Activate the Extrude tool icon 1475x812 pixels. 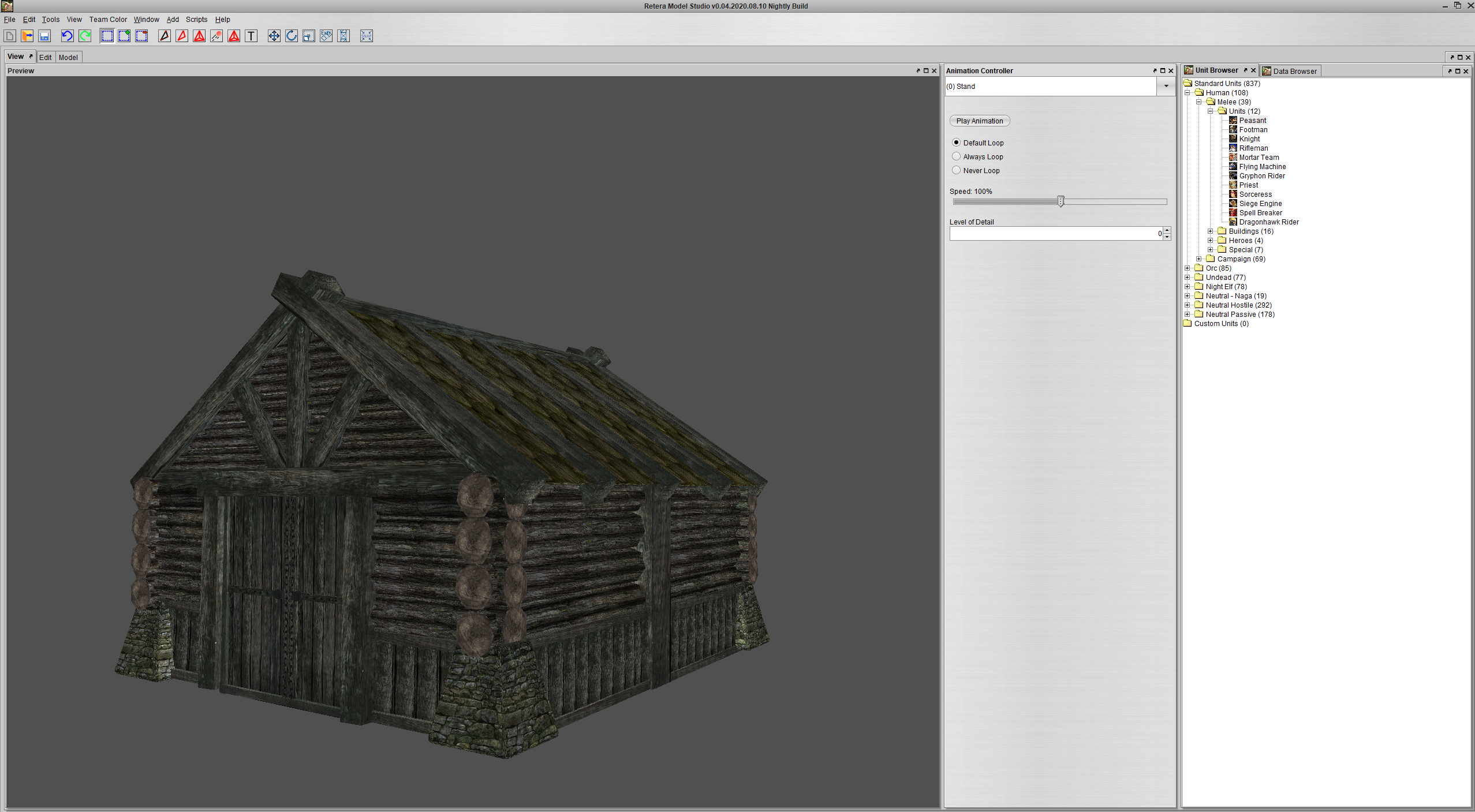[326, 36]
